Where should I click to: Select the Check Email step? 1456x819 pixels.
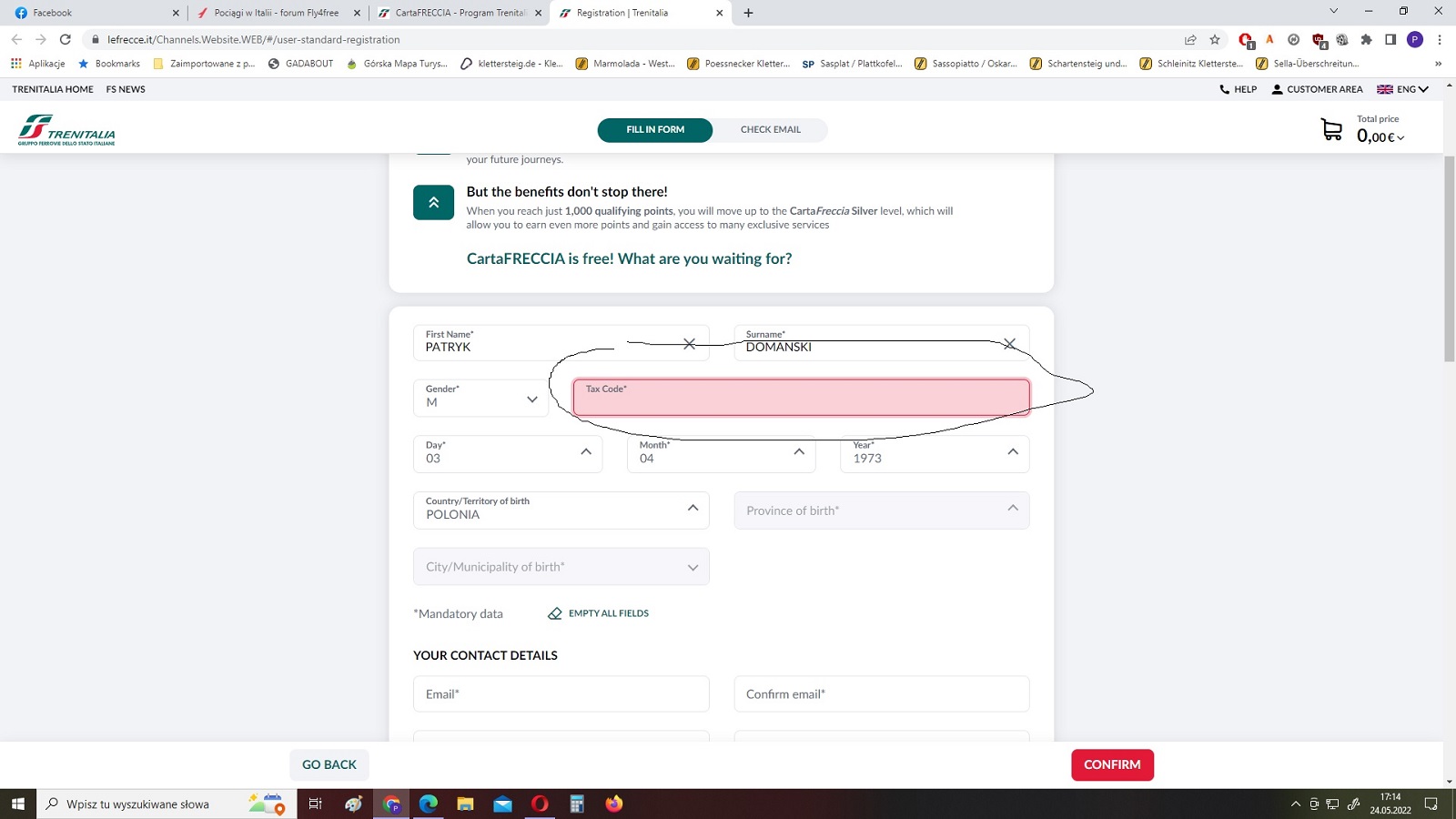pos(771,130)
